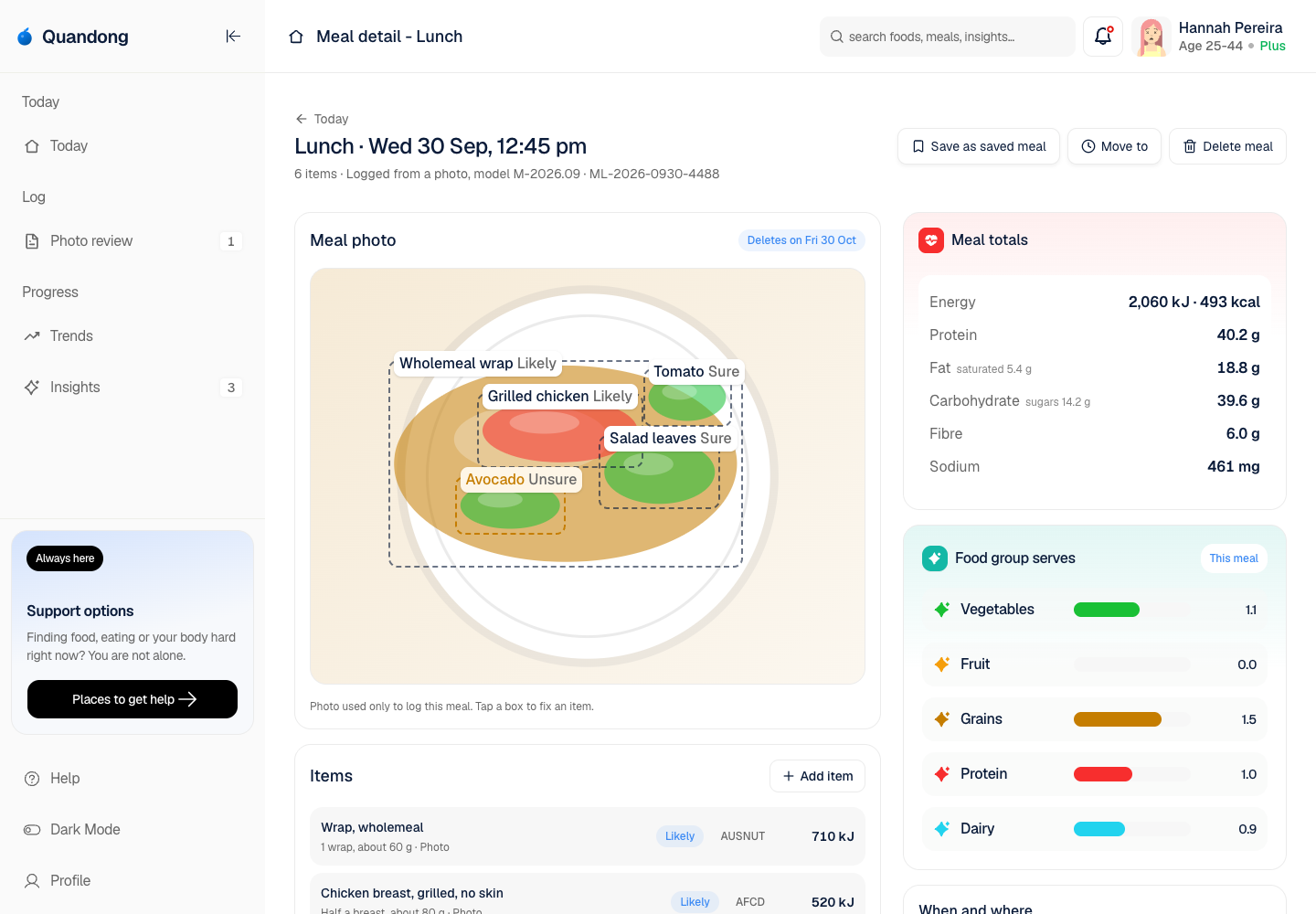The image size is (1316, 914).
Task: Click the Protein red star icon
Action: click(942, 774)
